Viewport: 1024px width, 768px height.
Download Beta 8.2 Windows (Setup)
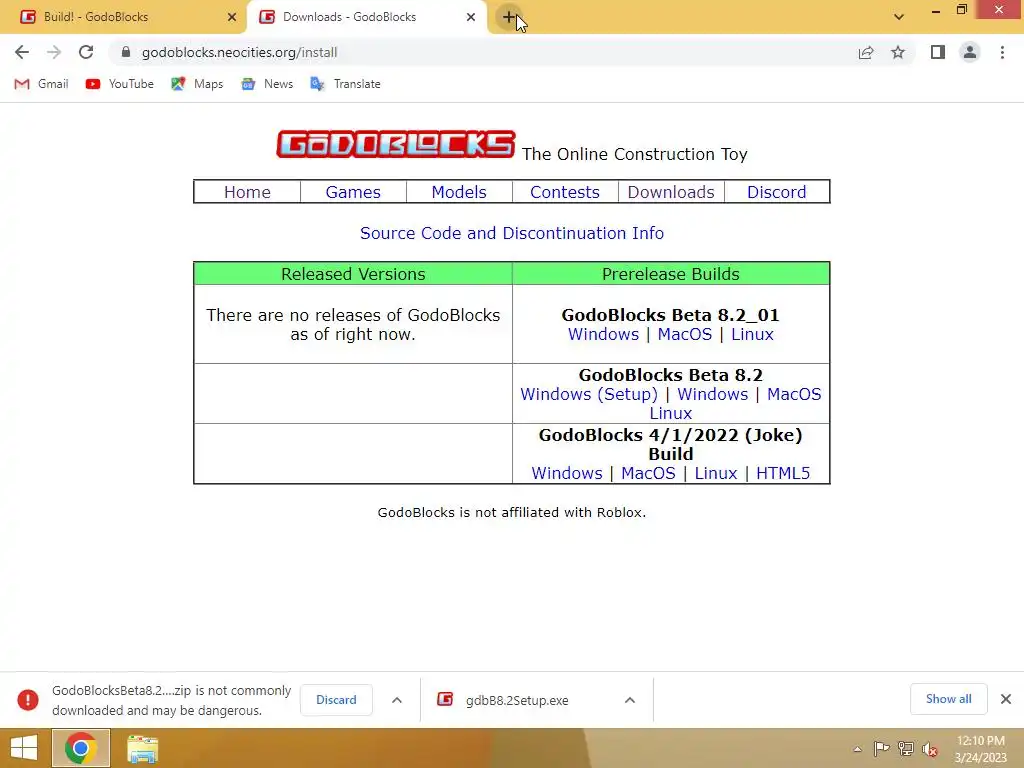coord(588,394)
